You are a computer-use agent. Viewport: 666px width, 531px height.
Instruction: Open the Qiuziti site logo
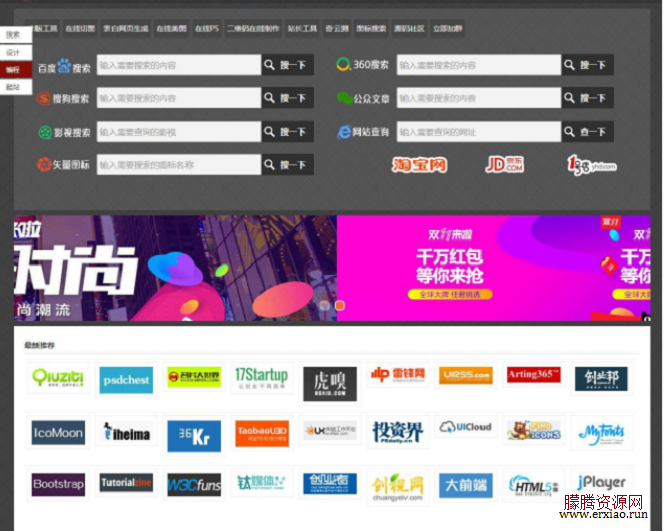[58, 378]
